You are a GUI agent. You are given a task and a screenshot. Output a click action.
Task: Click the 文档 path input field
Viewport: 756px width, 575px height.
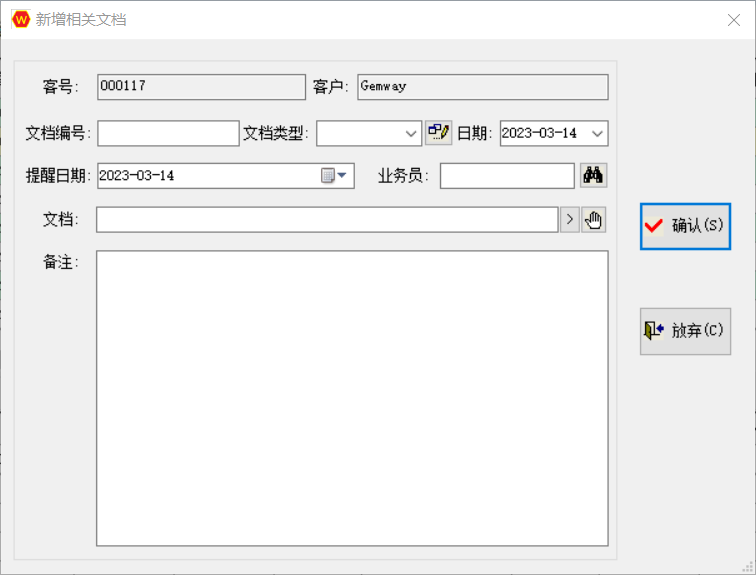pos(327,220)
